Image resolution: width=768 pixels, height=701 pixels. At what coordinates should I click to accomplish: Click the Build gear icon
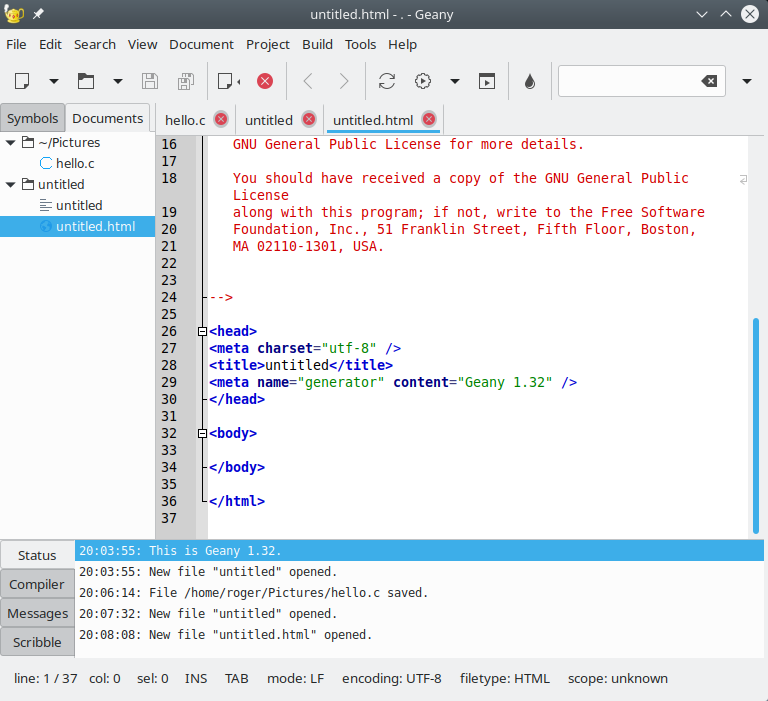(423, 81)
